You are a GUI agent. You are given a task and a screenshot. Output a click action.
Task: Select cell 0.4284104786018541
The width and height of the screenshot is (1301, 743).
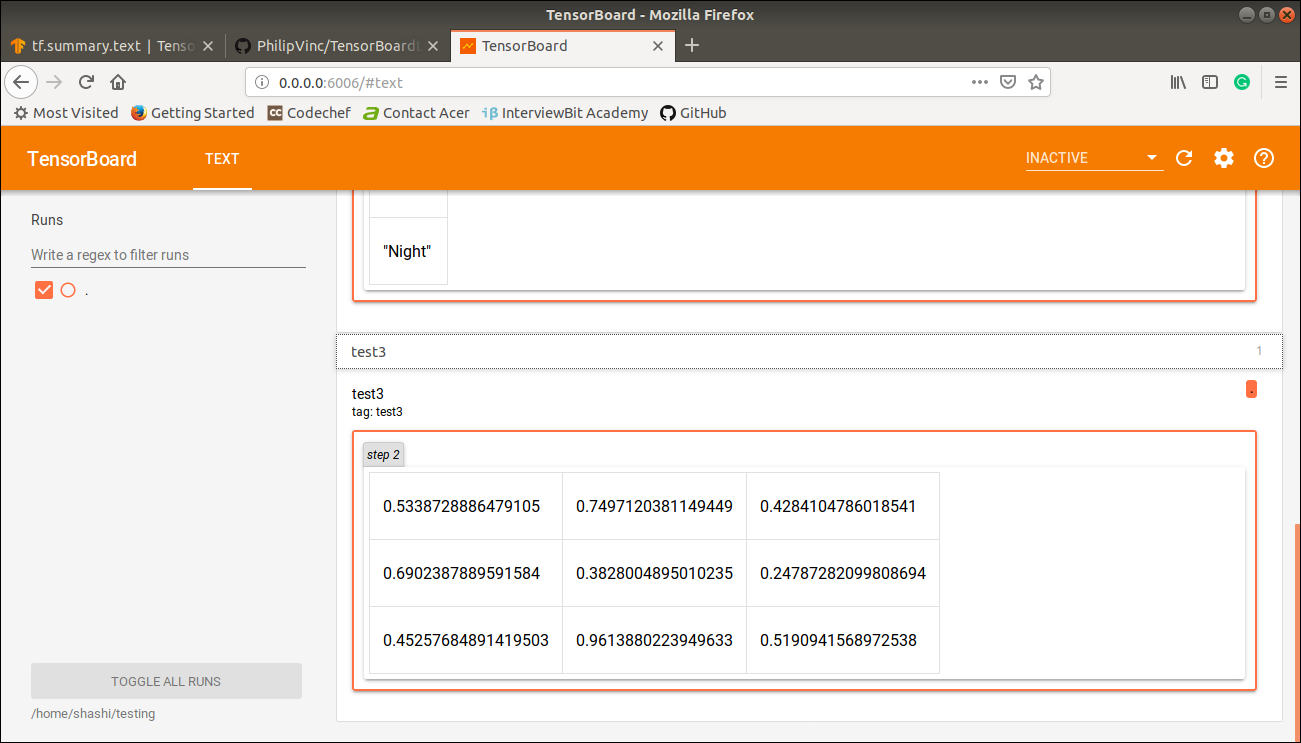(843, 506)
